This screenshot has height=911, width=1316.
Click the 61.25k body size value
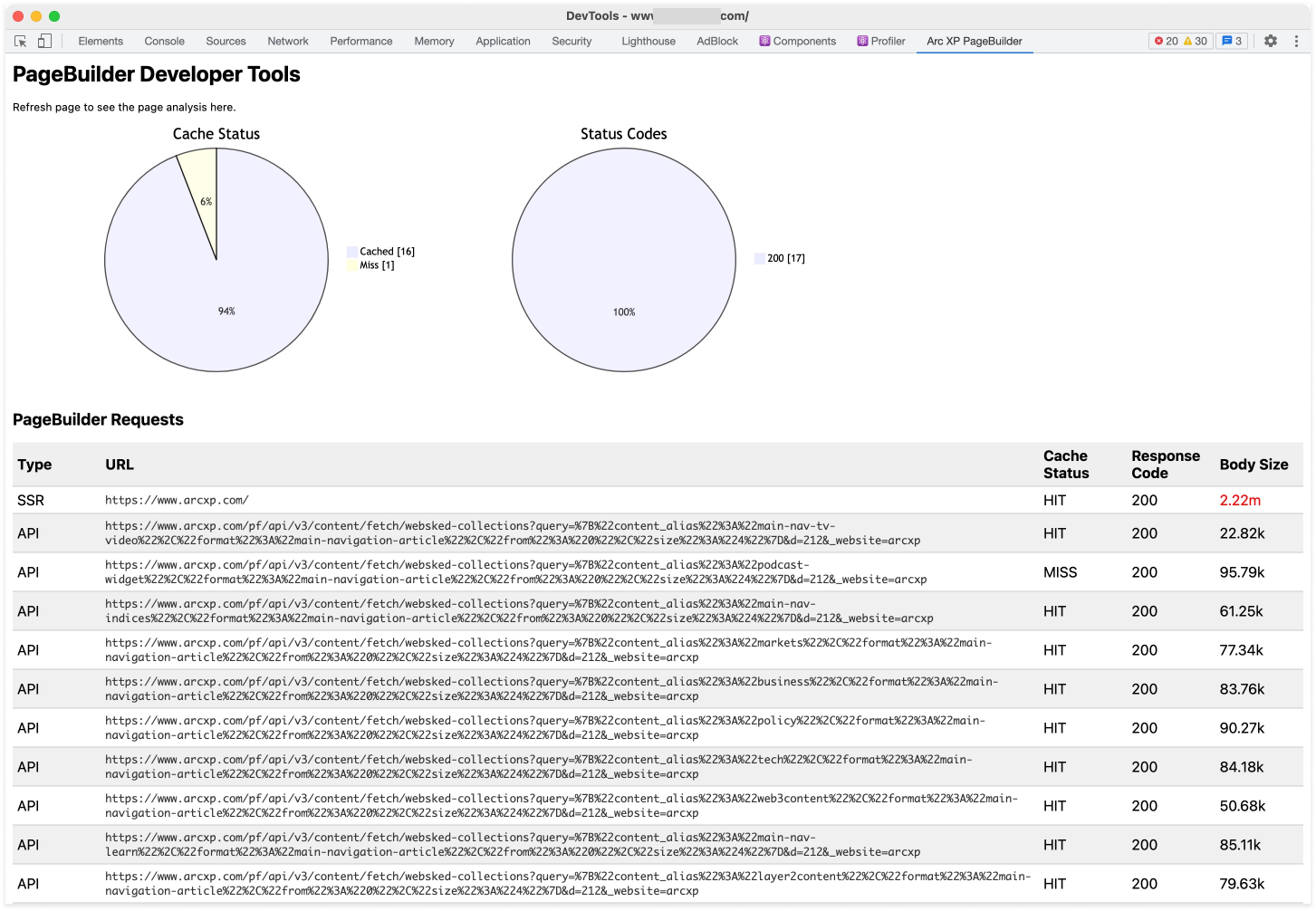coord(1241,611)
